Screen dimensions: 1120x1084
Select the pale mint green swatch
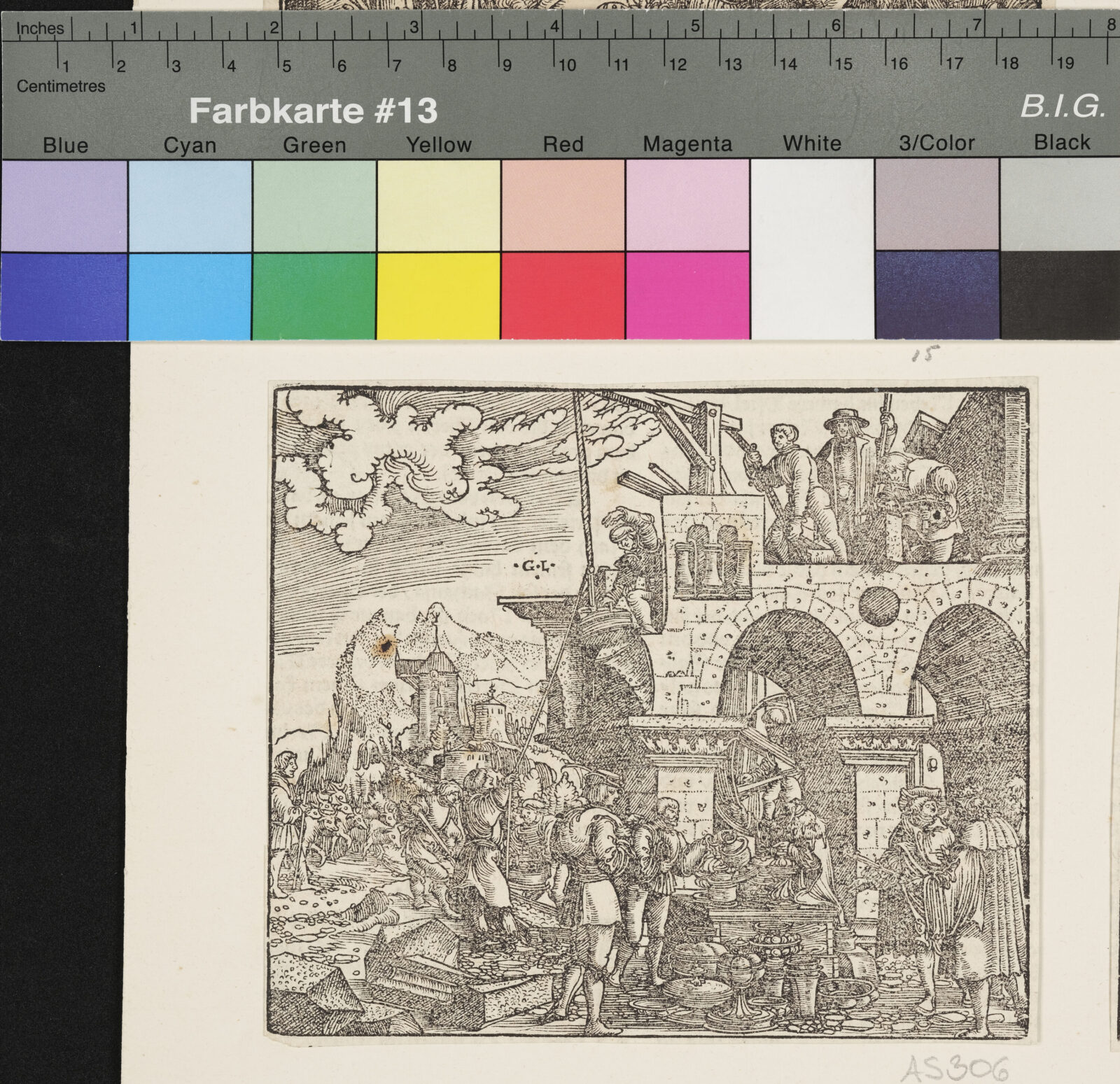314,205
